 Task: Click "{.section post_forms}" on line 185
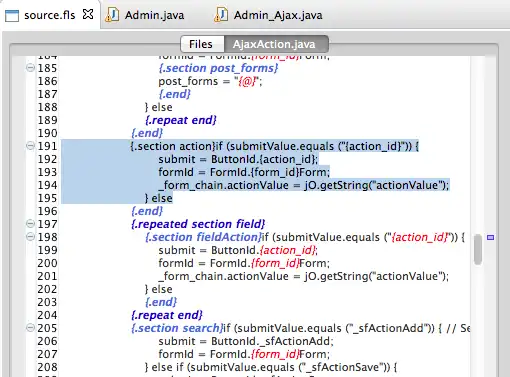tap(218, 68)
